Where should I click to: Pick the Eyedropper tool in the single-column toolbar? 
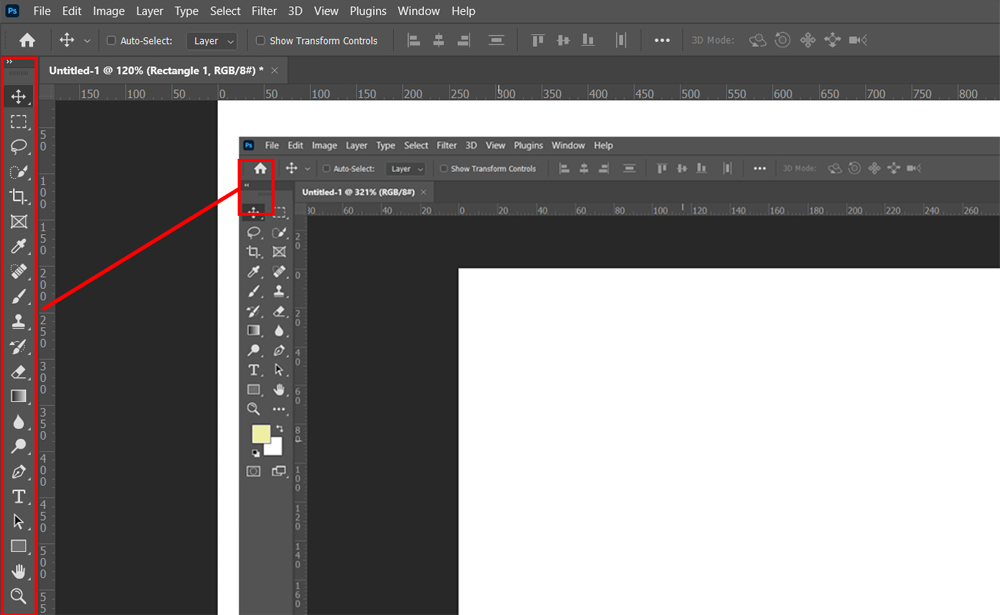click(18, 246)
